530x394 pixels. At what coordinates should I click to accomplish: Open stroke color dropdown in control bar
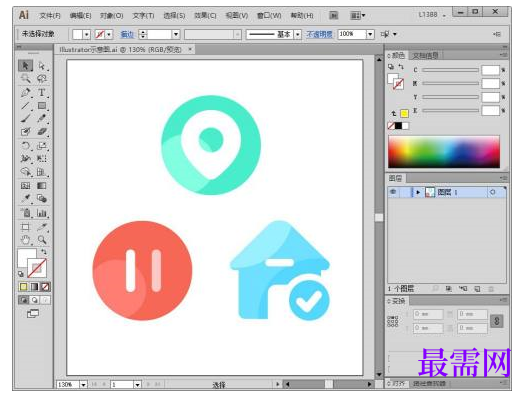point(109,34)
